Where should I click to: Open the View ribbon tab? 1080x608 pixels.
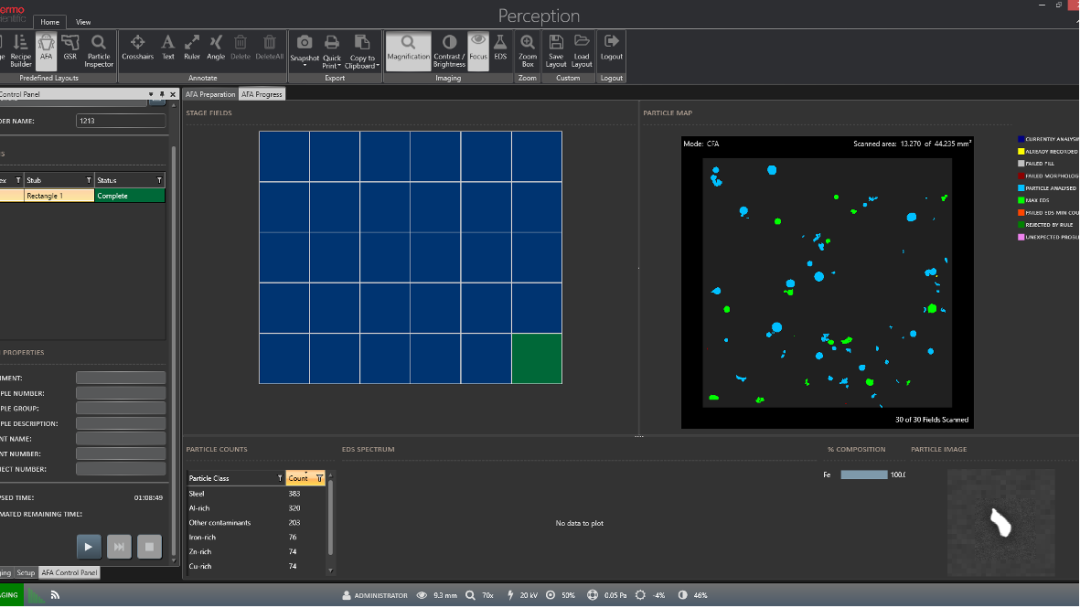83,21
